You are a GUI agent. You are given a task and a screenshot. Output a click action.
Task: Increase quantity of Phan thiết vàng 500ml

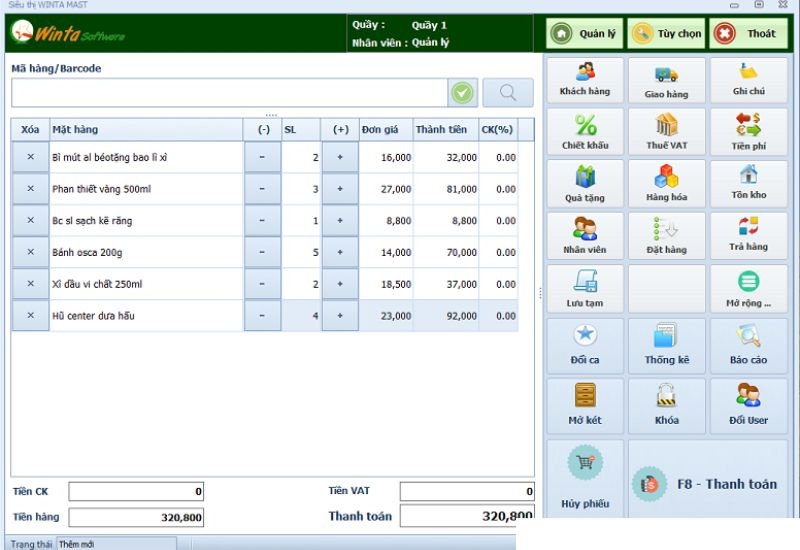[x=340, y=189]
